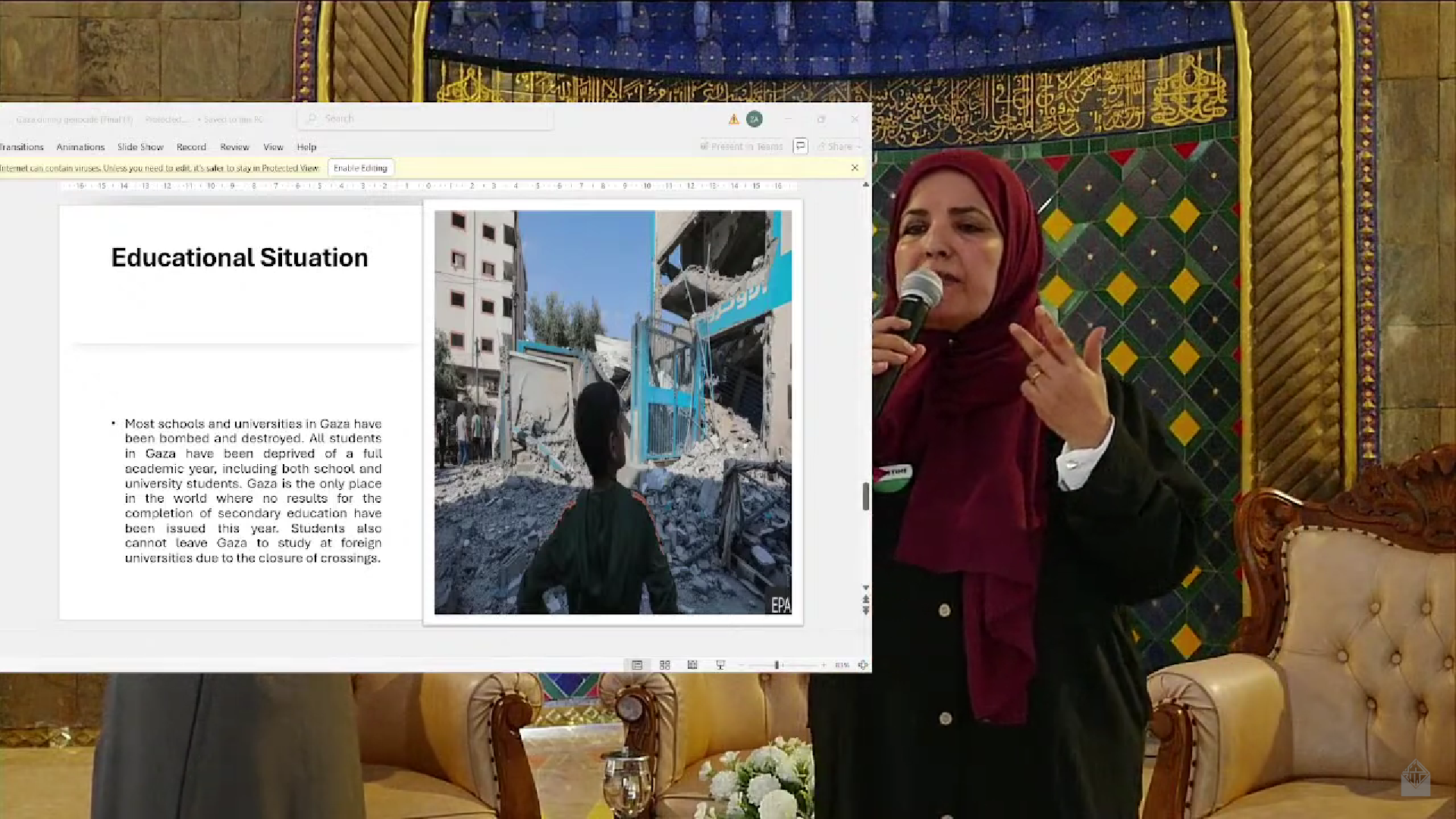Open the Animations tab

coord(80,147)
